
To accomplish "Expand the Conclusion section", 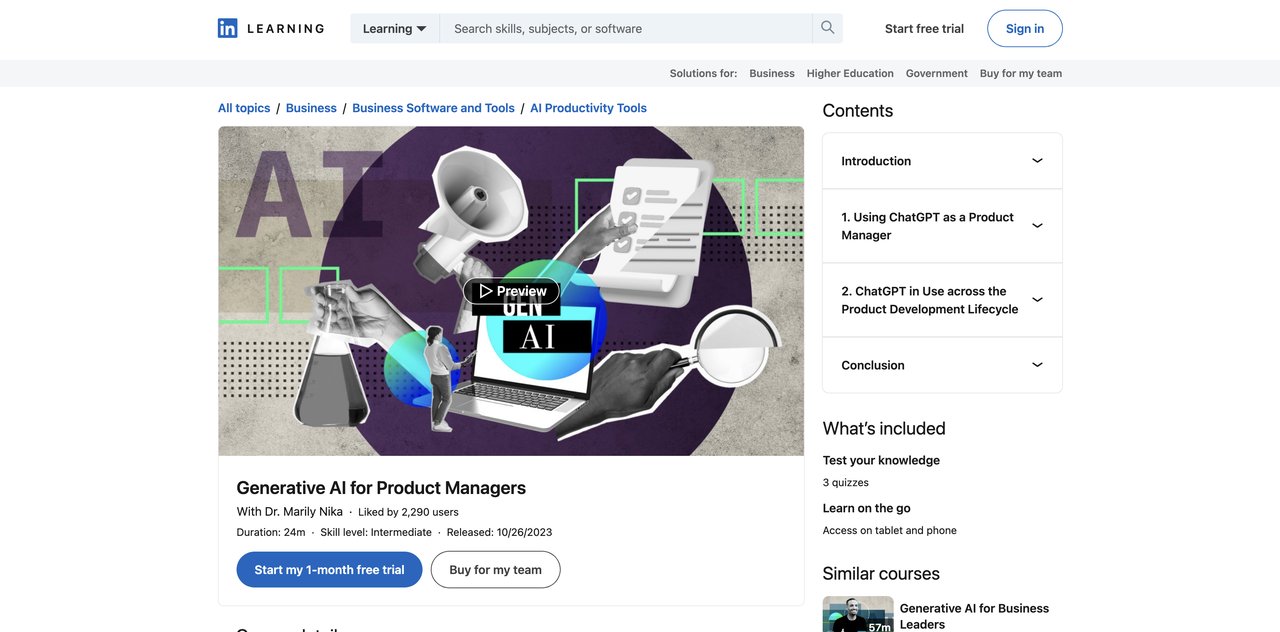I will [942, 365].
